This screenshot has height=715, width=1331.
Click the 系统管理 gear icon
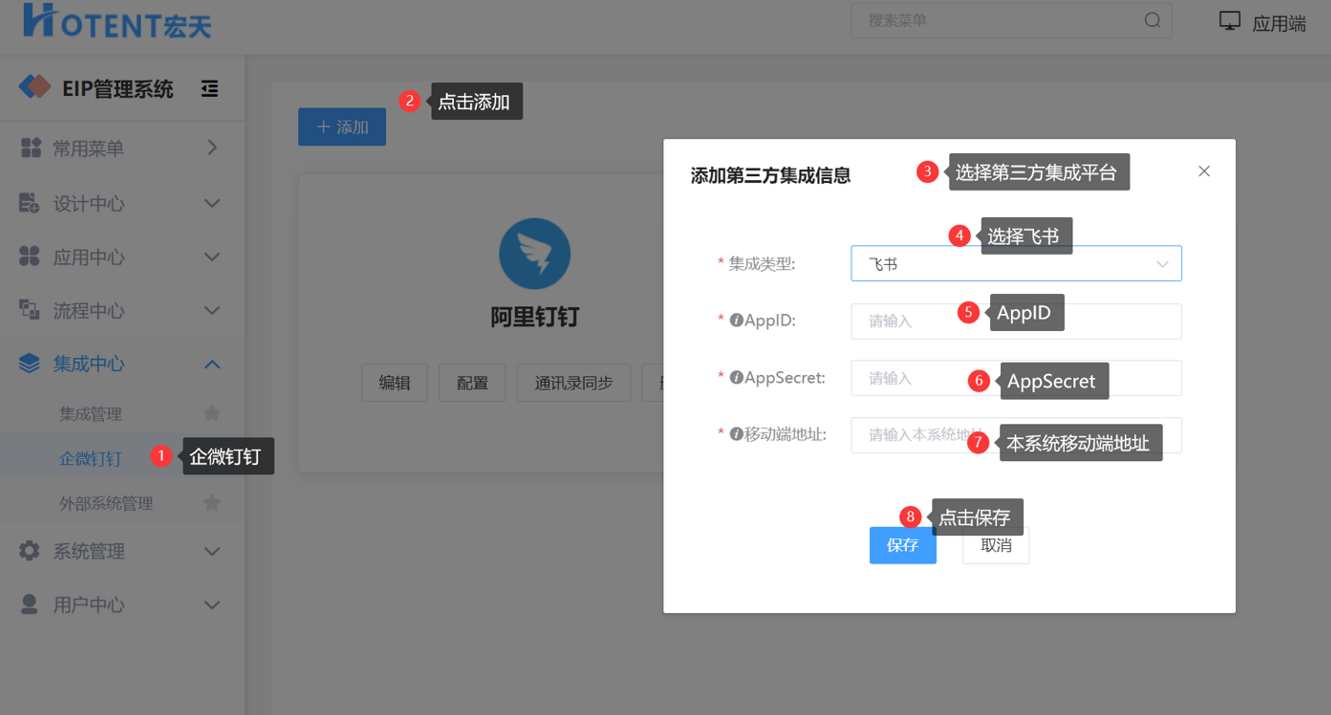click(30, 550)
